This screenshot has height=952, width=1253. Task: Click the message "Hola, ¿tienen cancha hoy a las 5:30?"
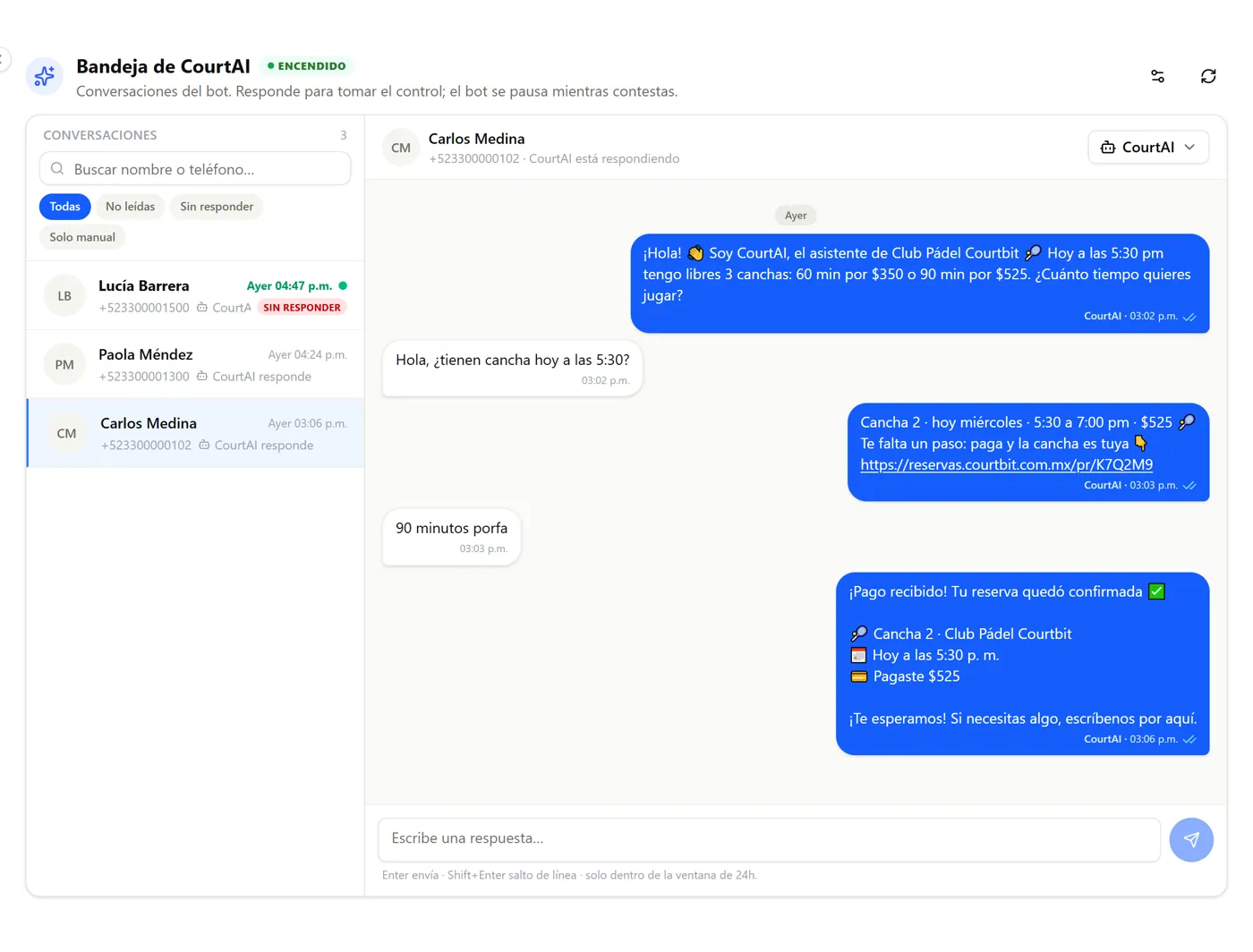coord(512,369)
